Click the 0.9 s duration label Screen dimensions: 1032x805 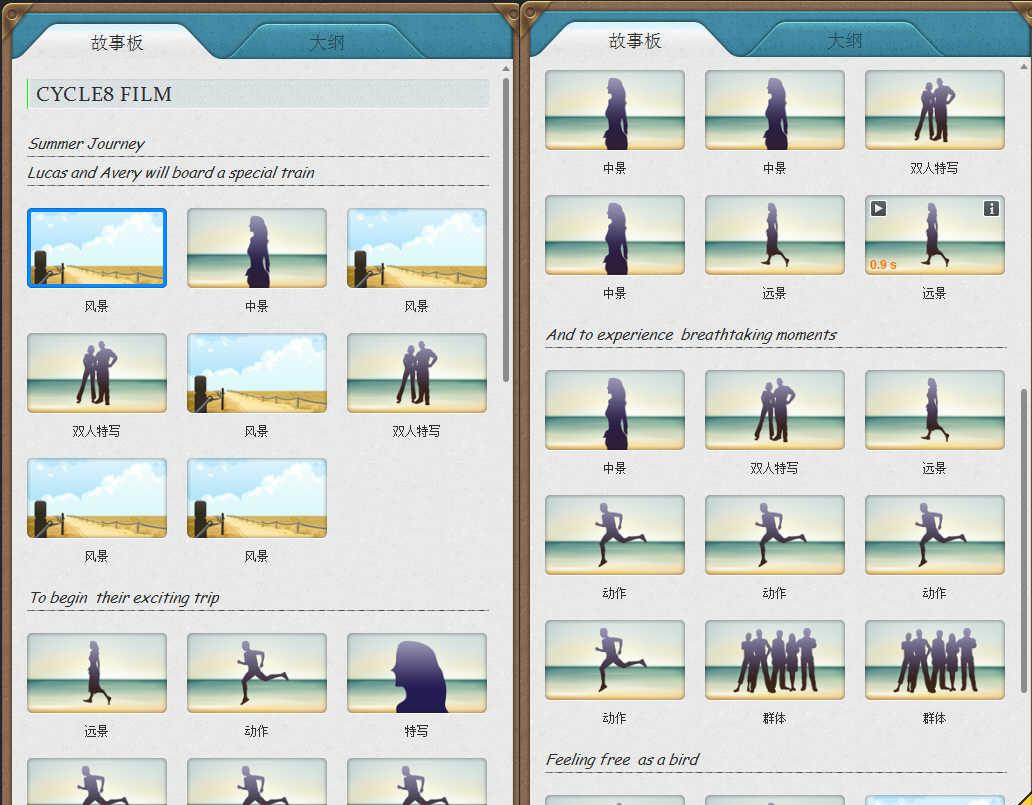tap(883, 265)
